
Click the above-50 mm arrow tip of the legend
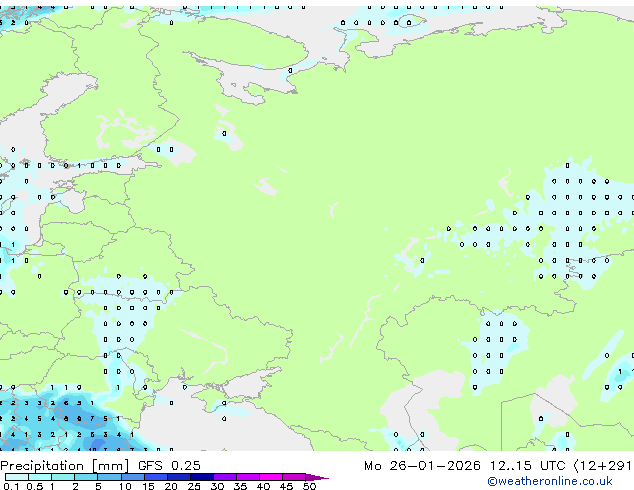click(317, 477)
